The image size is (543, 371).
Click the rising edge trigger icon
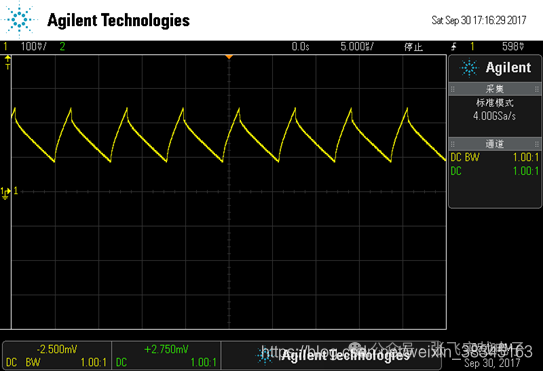pos(454,47)
